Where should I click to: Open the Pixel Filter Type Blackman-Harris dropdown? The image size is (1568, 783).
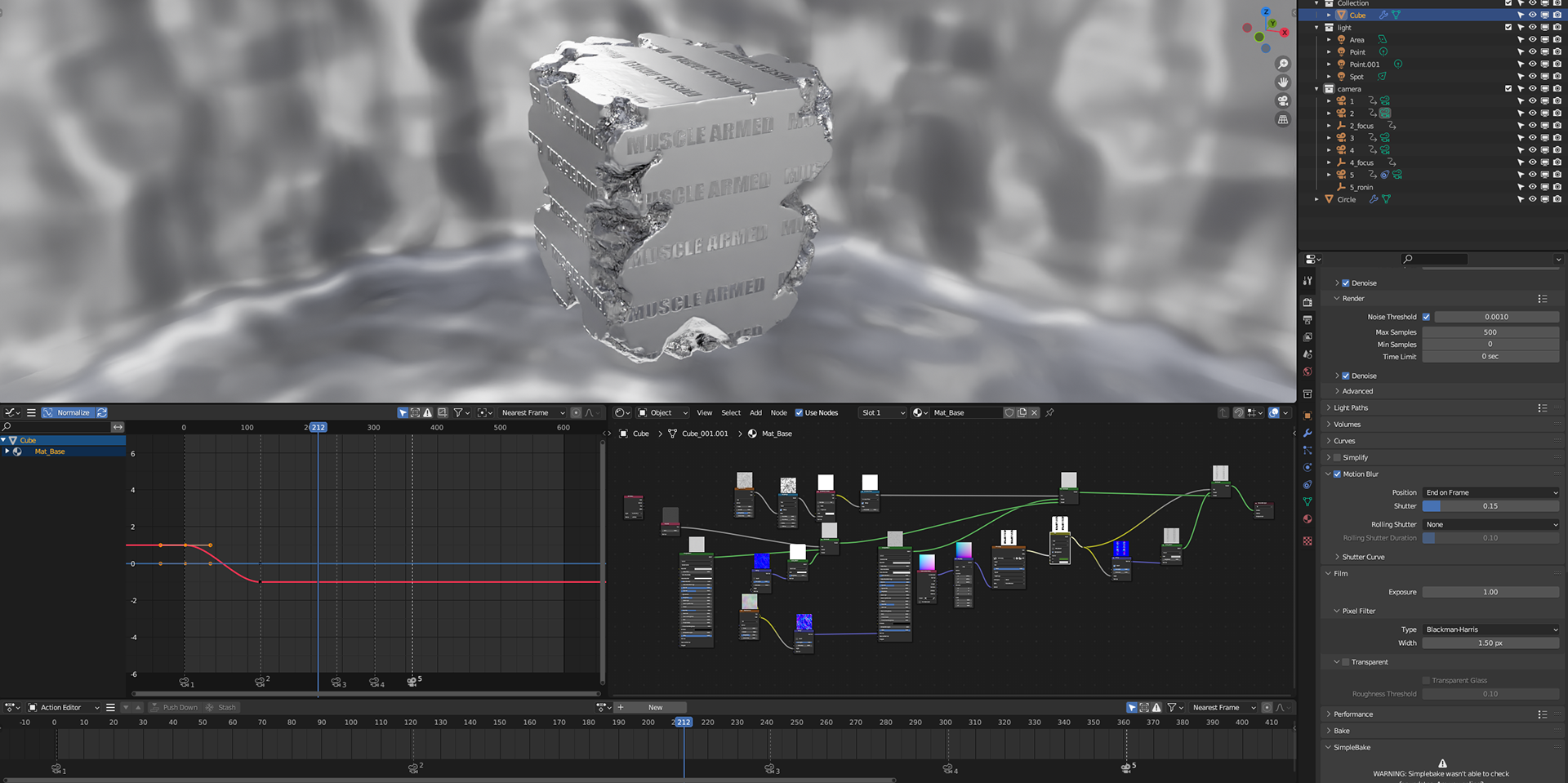coord(1490,630)
